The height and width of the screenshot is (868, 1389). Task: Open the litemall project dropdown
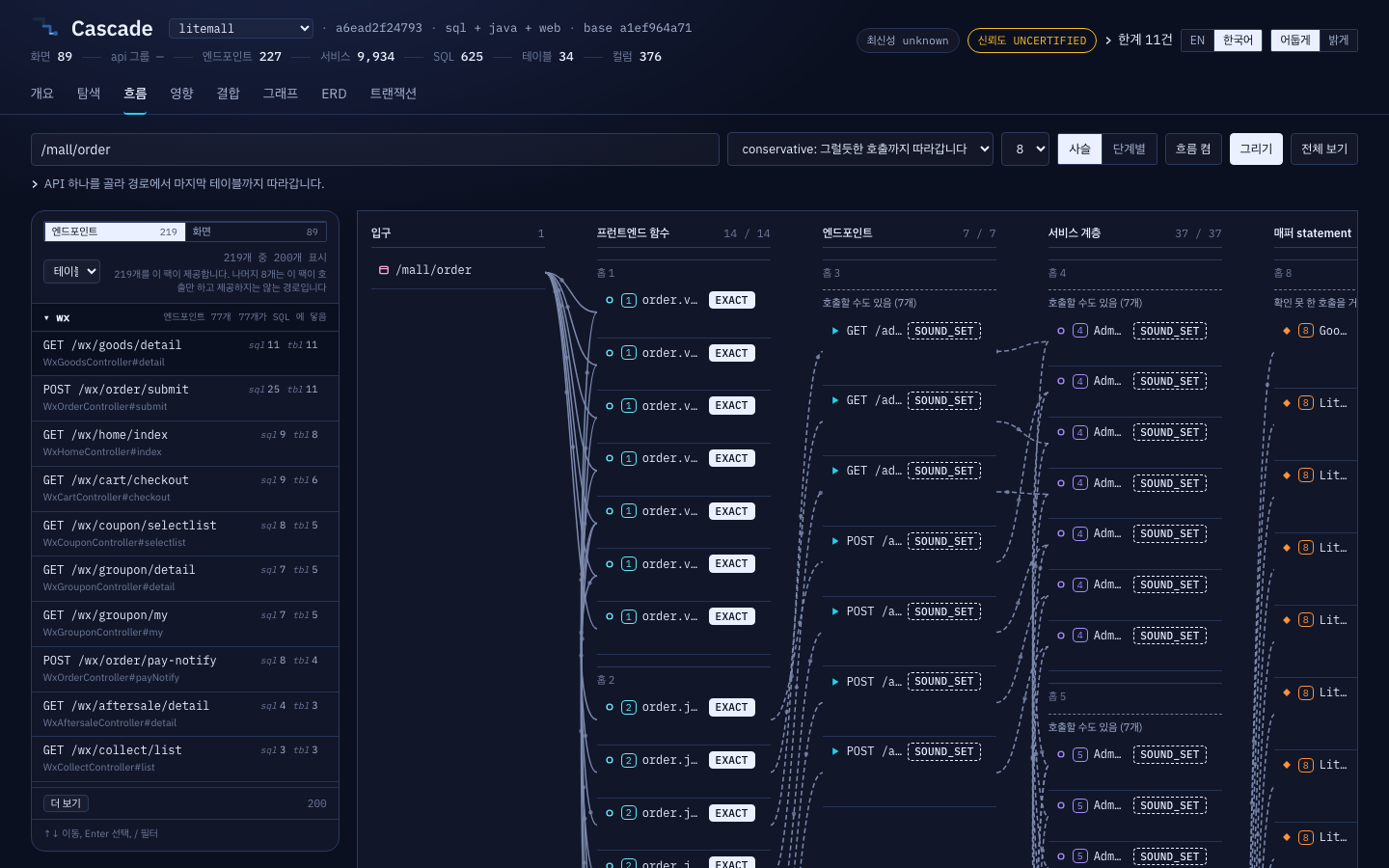[x=241, y=29]
